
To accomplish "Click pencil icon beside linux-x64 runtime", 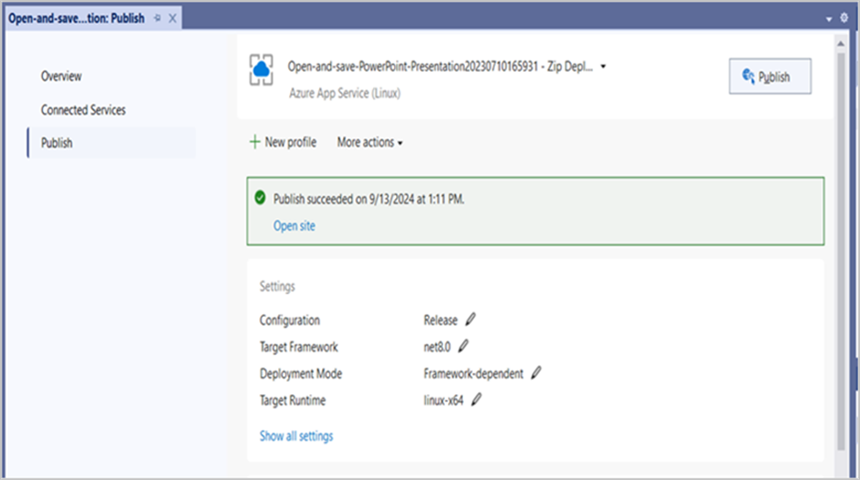I will pyautogui.click(x=476, y=400).
